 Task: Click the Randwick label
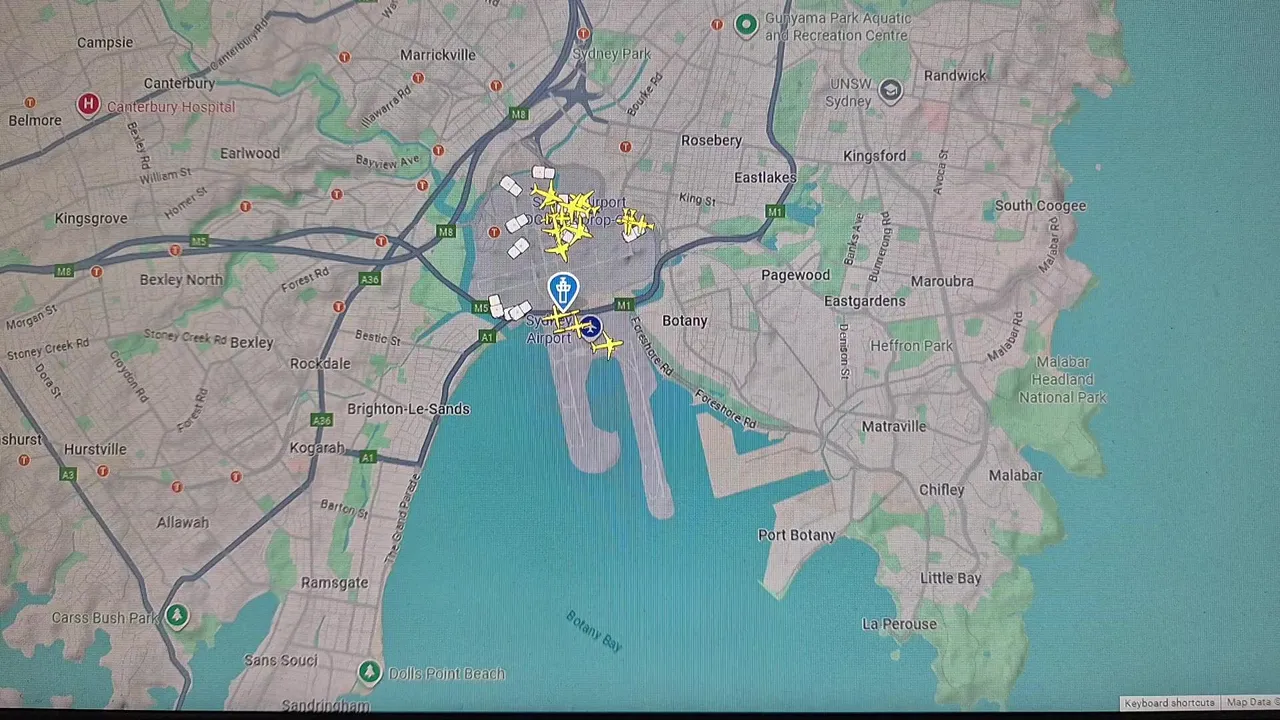[955, 75]
